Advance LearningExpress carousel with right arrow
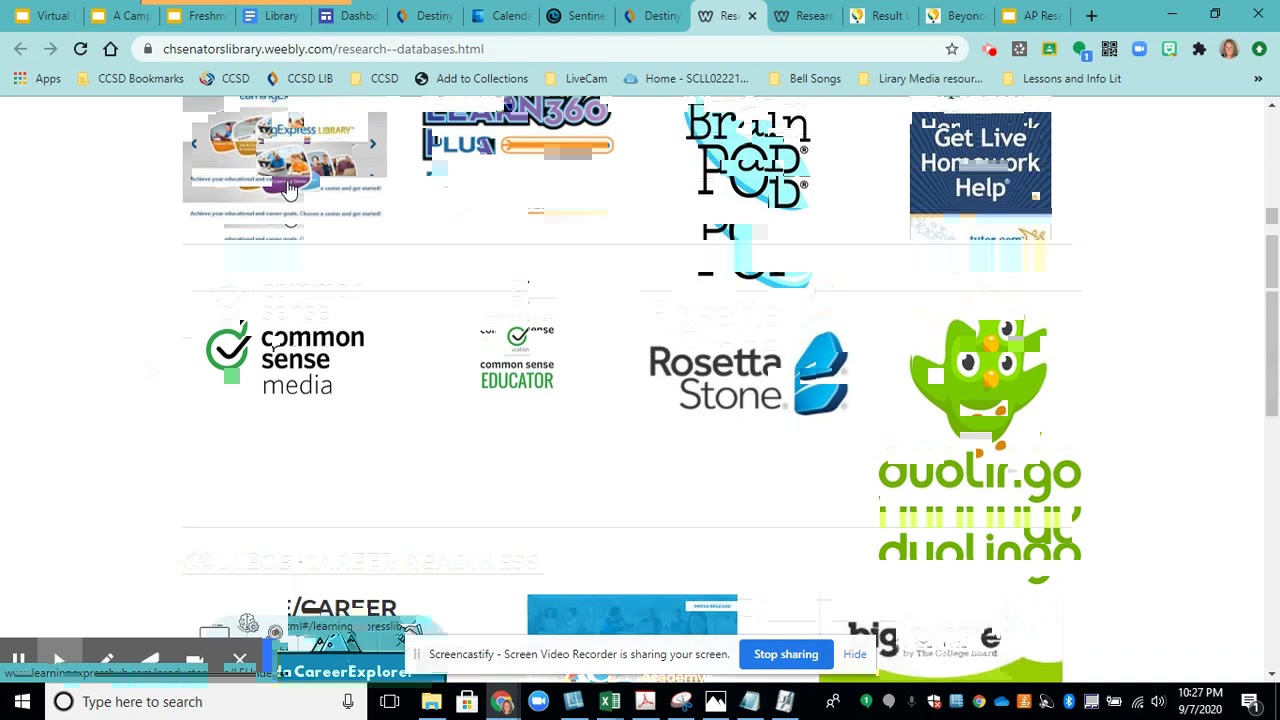The height and width of the screenshot is (720, 1280). (372, 144)
